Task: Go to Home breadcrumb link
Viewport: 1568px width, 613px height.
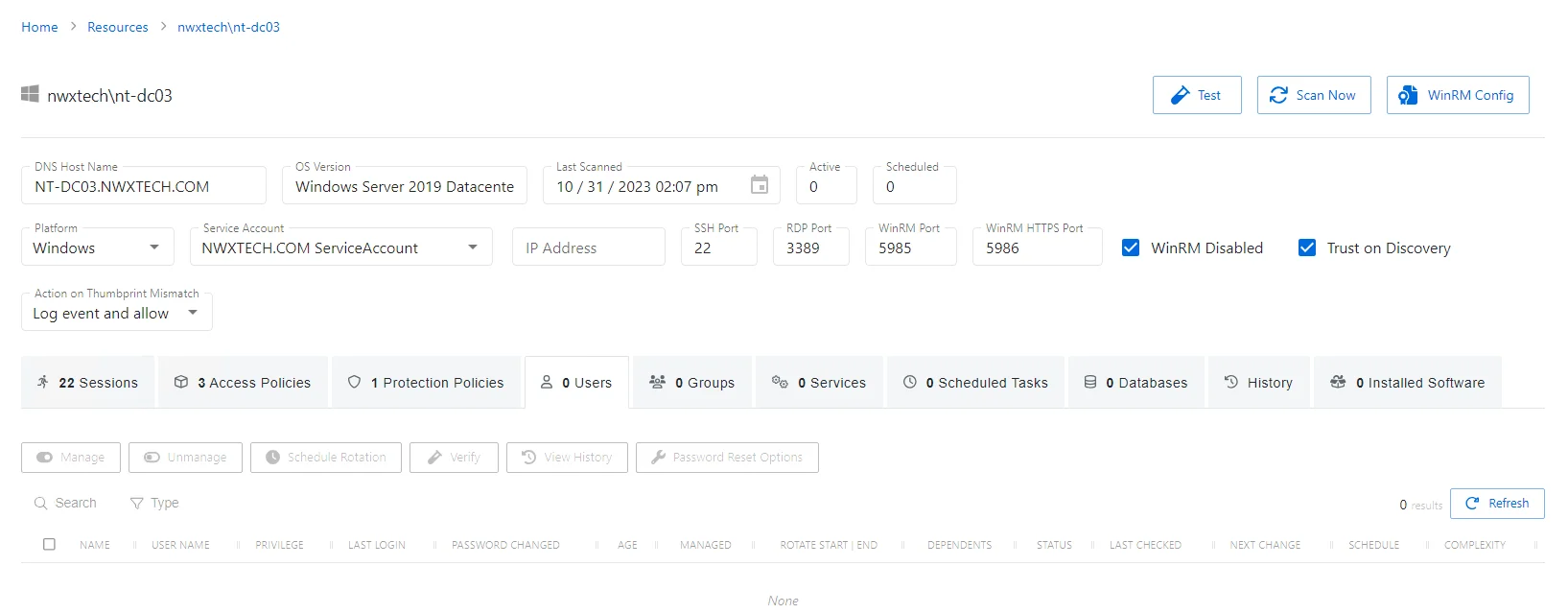Action: [39, 27]
